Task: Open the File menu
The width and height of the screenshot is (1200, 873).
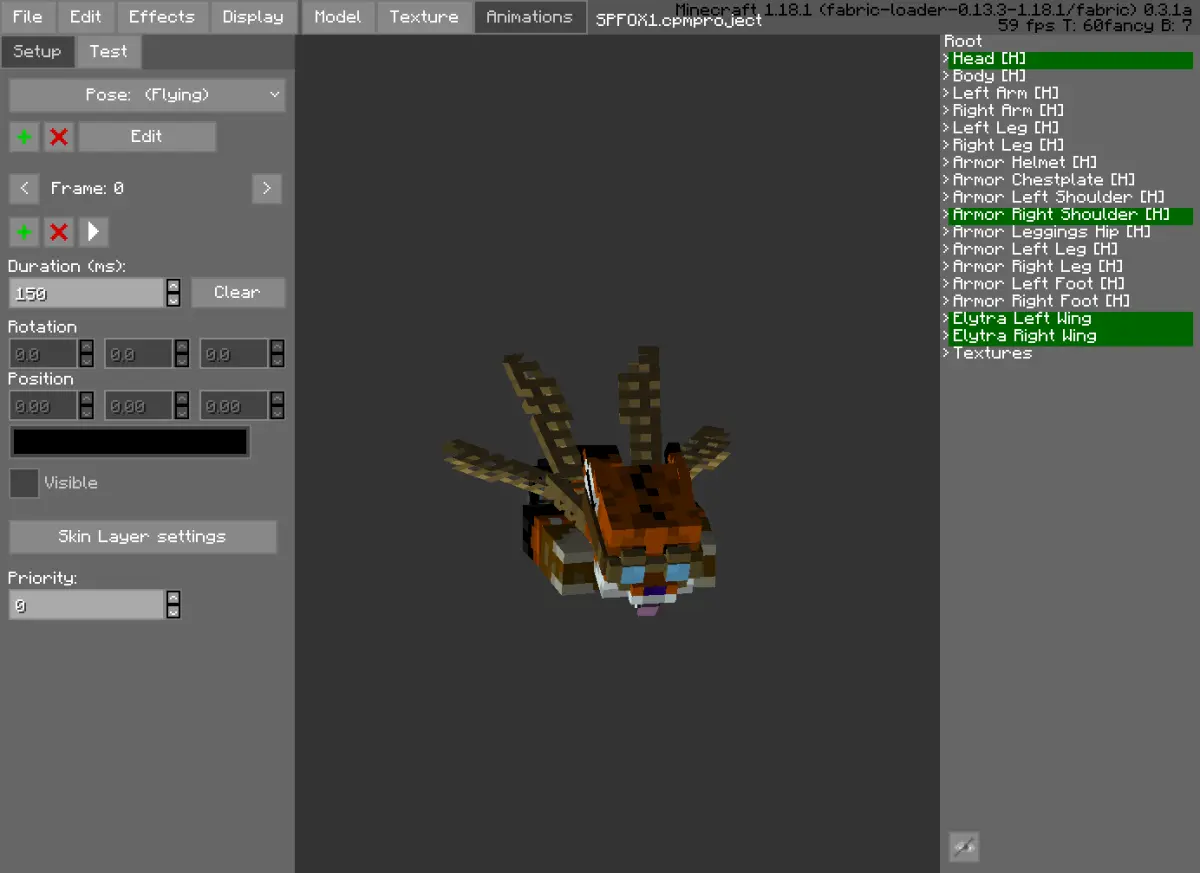Action: 28,17
